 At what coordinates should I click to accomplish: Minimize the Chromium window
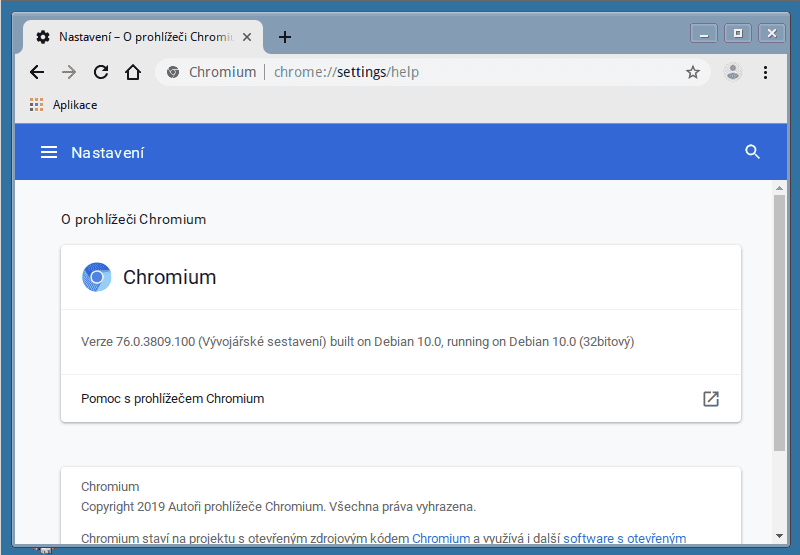pyautogui.click(x=704, y=34)
